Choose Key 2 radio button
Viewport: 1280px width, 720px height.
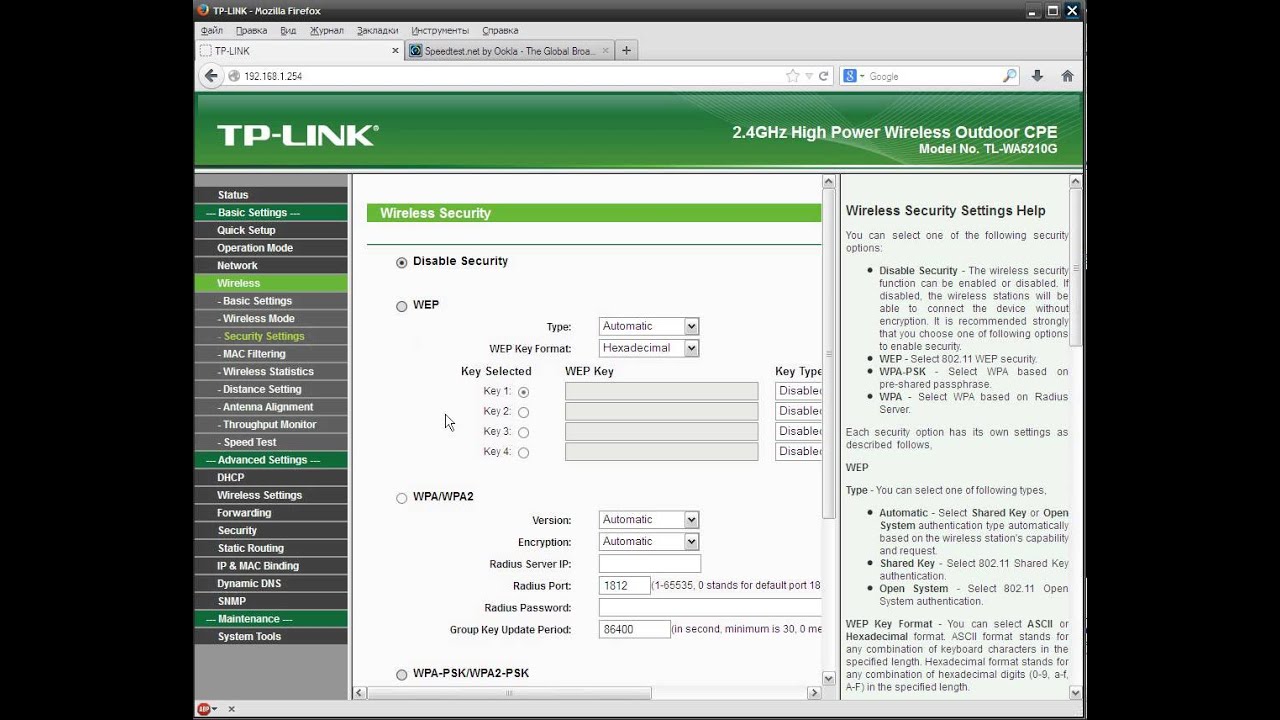523,412
